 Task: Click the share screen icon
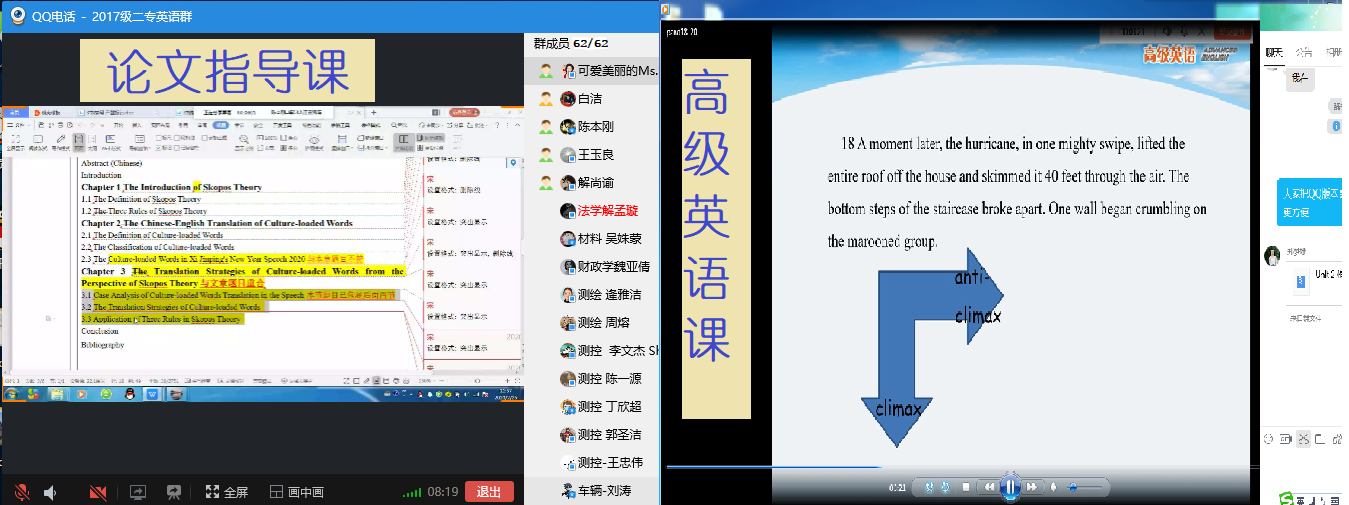(138, 492)
